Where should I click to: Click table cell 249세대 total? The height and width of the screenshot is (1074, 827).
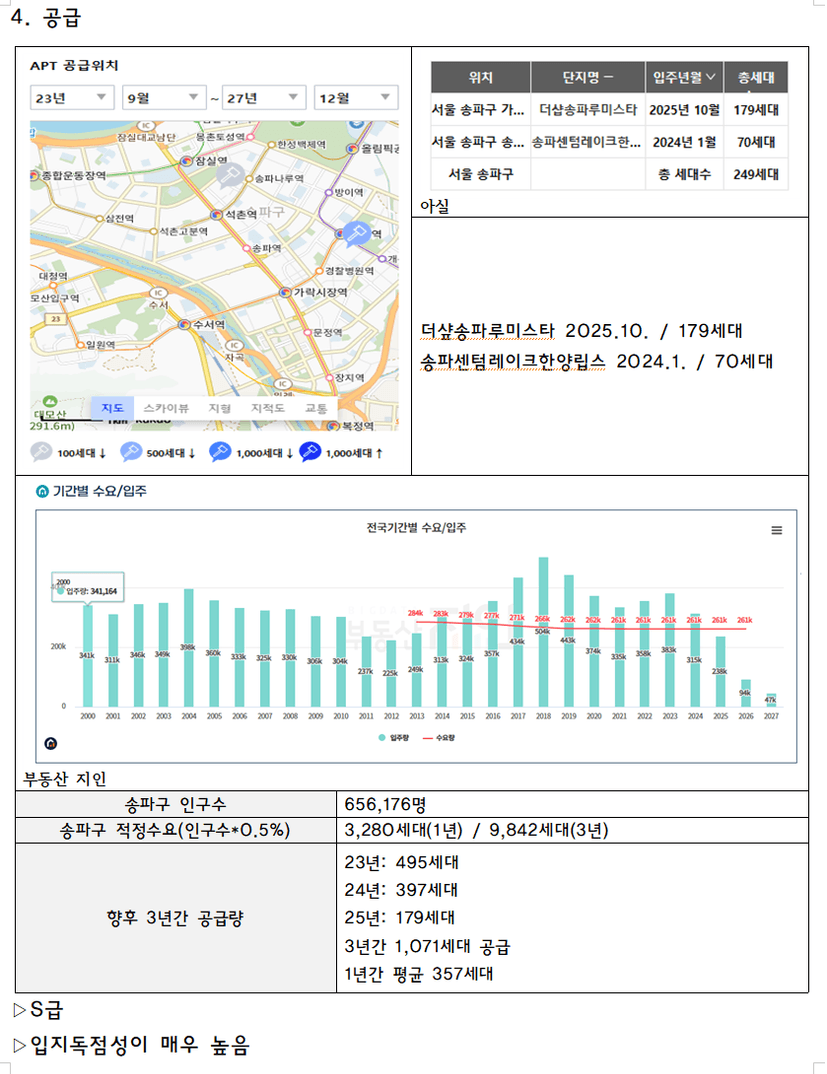click(x=756, y=174)
